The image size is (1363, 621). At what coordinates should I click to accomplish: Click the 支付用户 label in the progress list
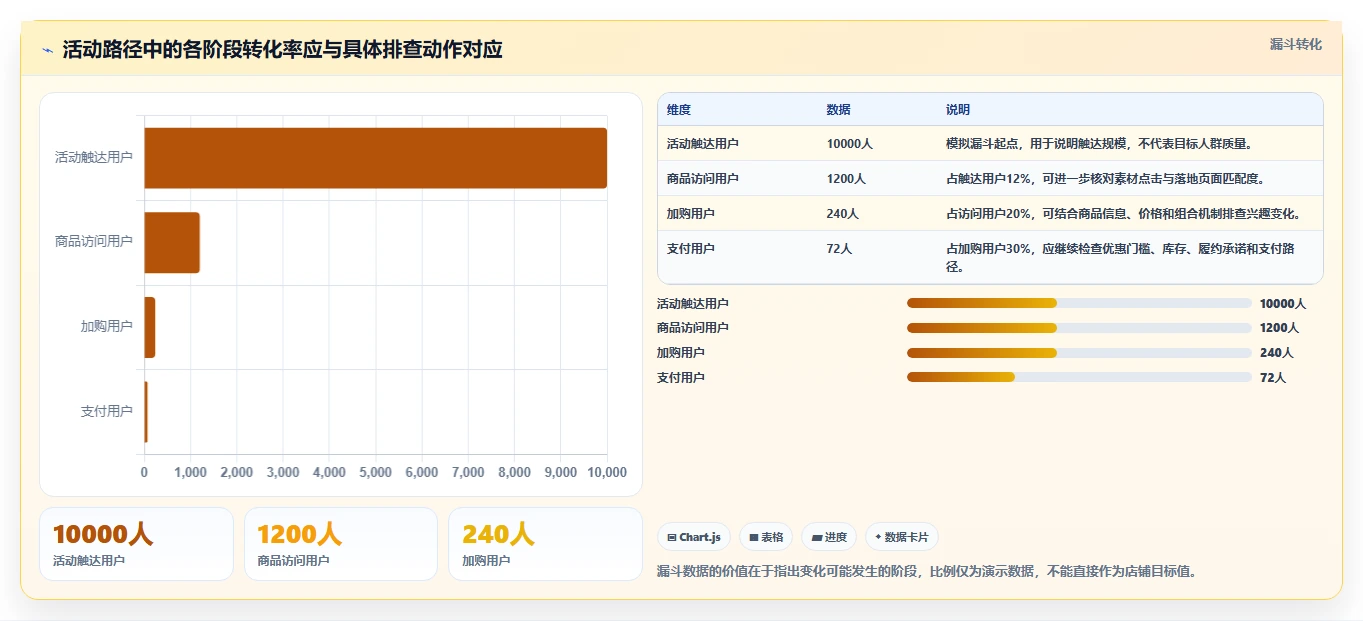[681, 378]
